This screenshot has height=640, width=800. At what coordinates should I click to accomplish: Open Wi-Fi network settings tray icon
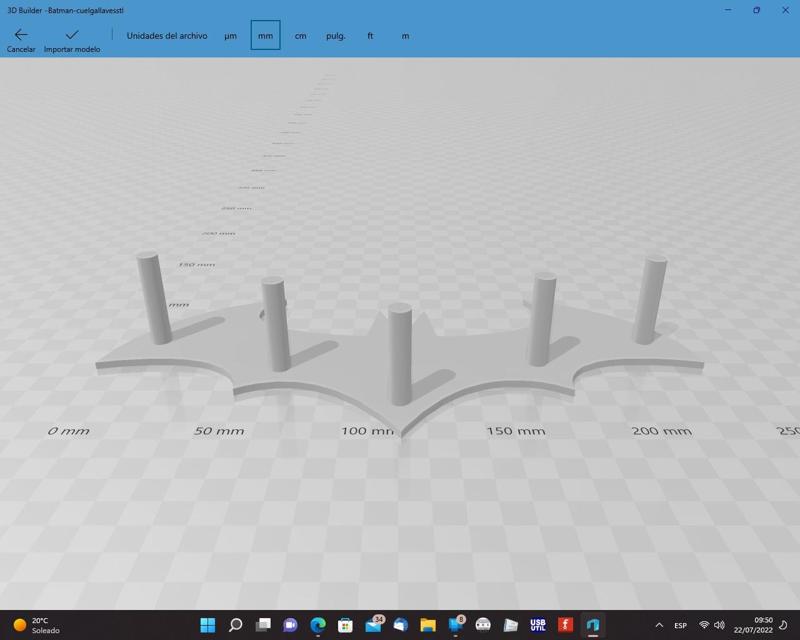[x=704, y=625]
